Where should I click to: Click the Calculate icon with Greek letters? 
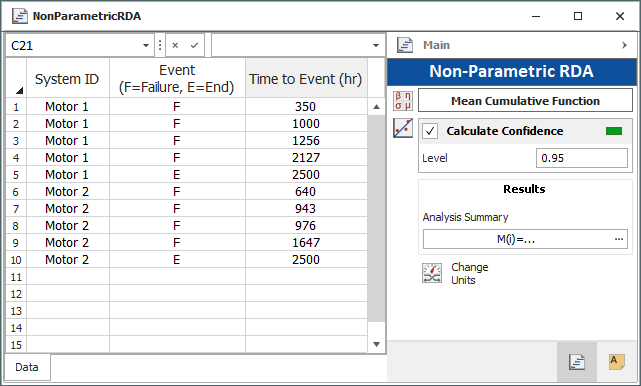pyautogui.click(x=403, y=101)
